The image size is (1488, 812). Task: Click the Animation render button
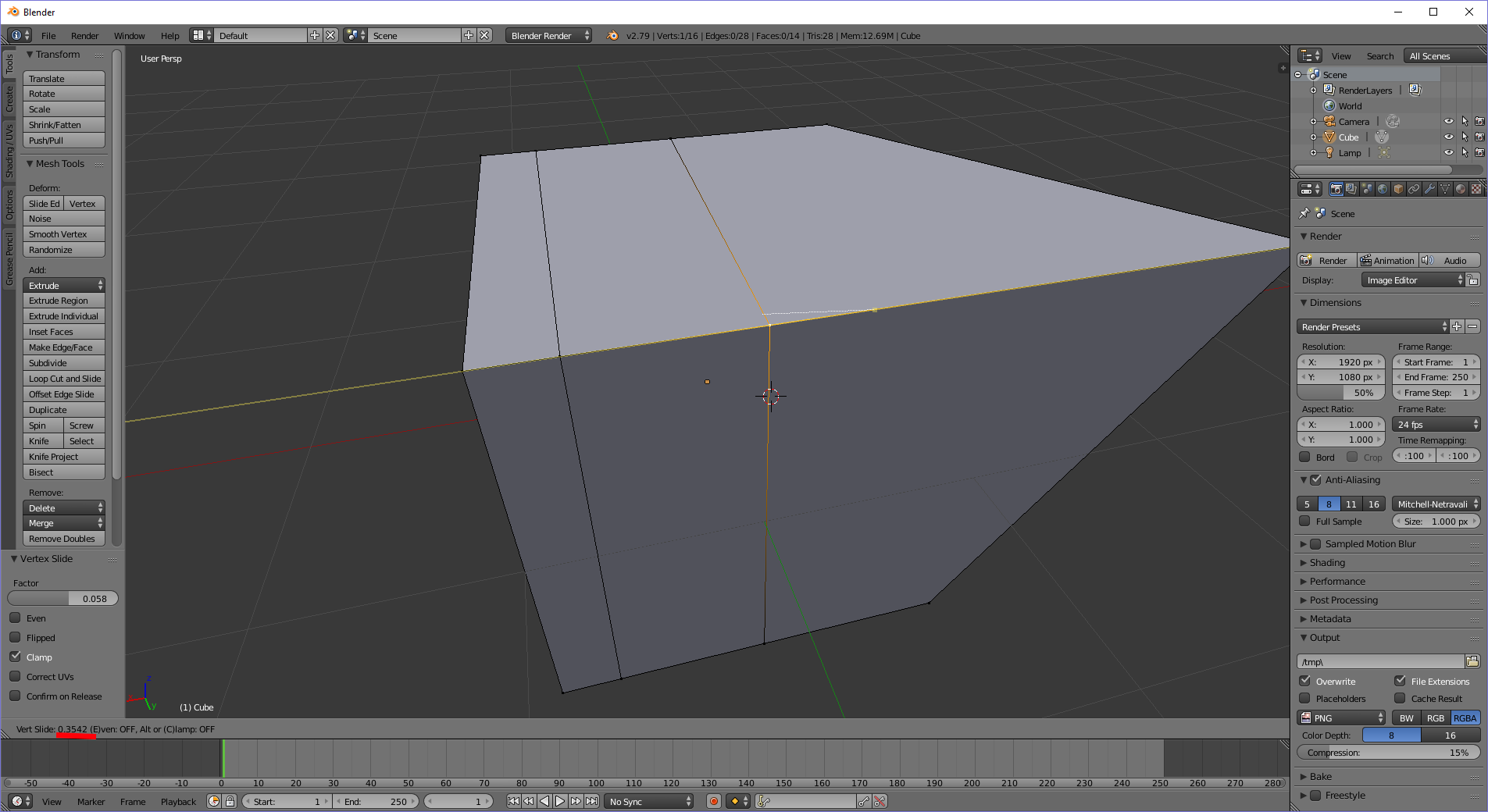click(1387, 260)
